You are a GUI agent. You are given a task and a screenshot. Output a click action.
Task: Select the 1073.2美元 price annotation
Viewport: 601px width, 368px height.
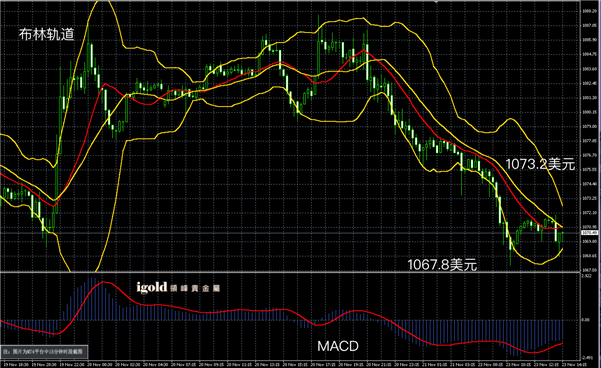point(540,164)
